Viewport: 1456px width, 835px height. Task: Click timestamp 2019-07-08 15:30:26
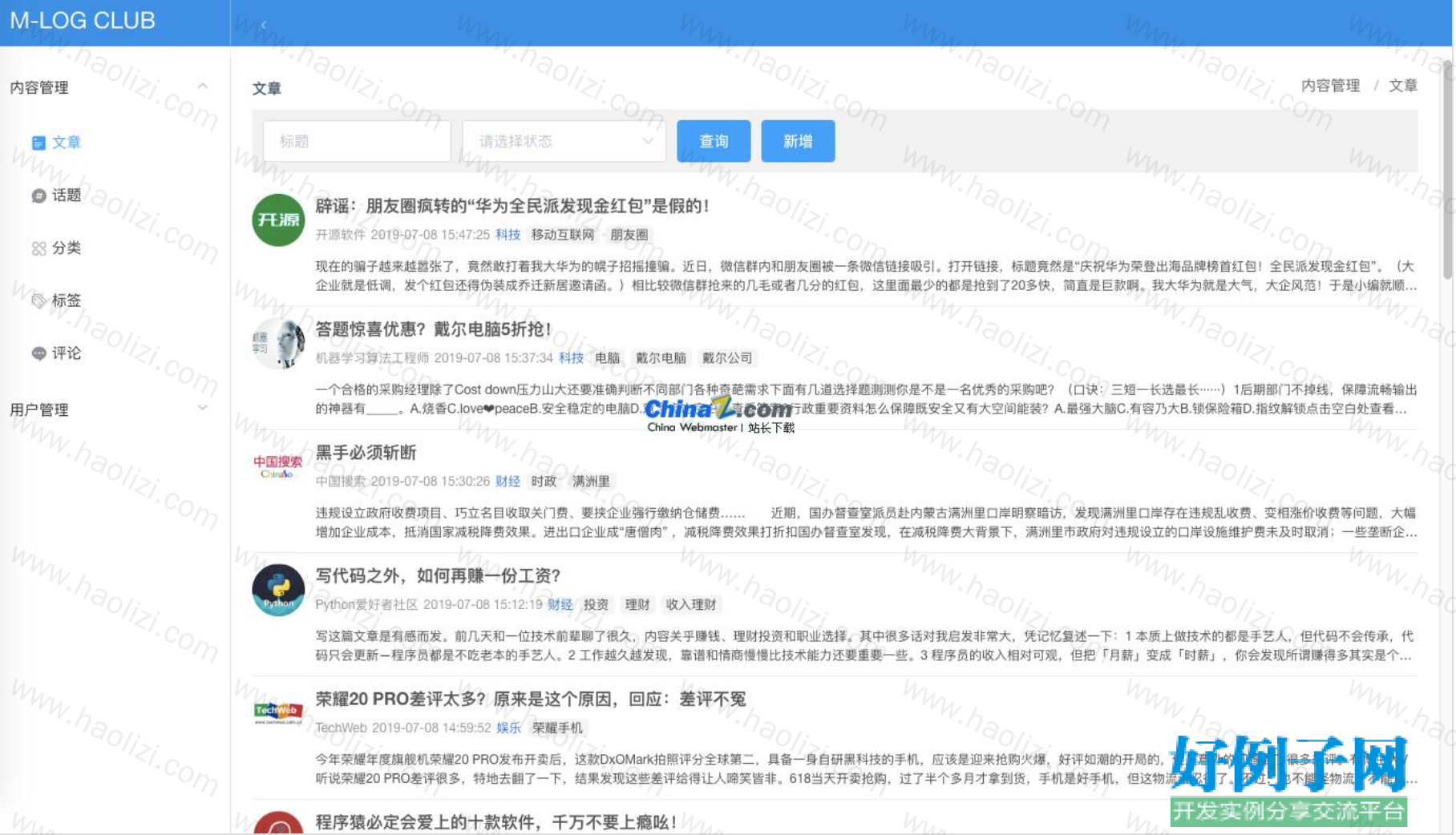(x=430, y=482)
